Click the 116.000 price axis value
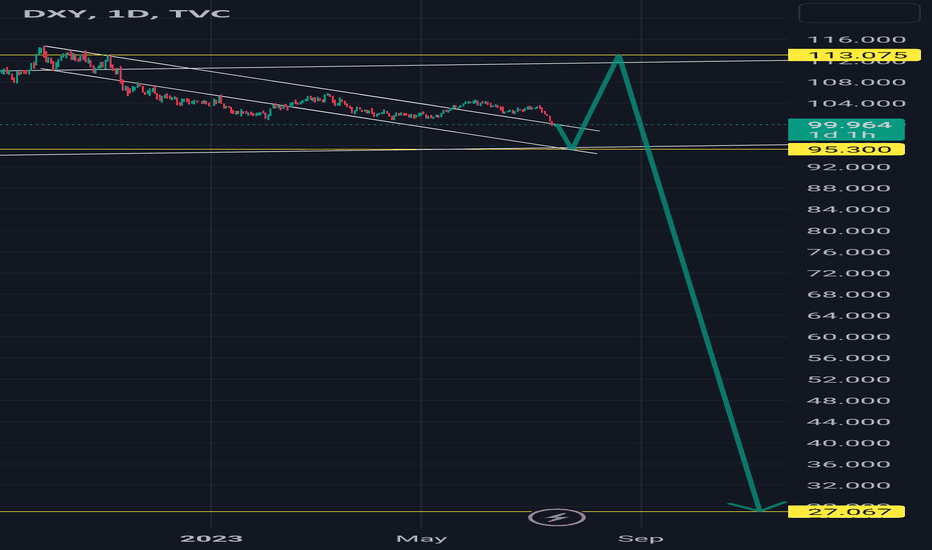 (857, 40)
